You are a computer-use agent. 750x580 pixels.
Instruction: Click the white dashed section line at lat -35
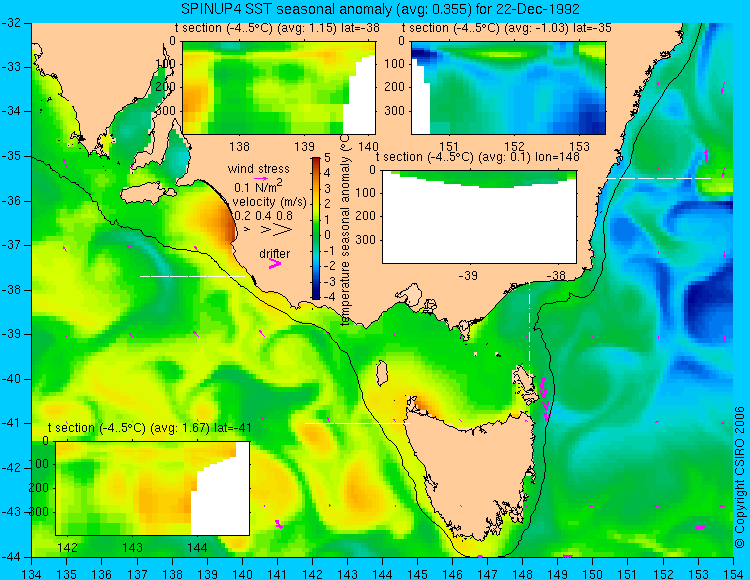click(659, 178)
